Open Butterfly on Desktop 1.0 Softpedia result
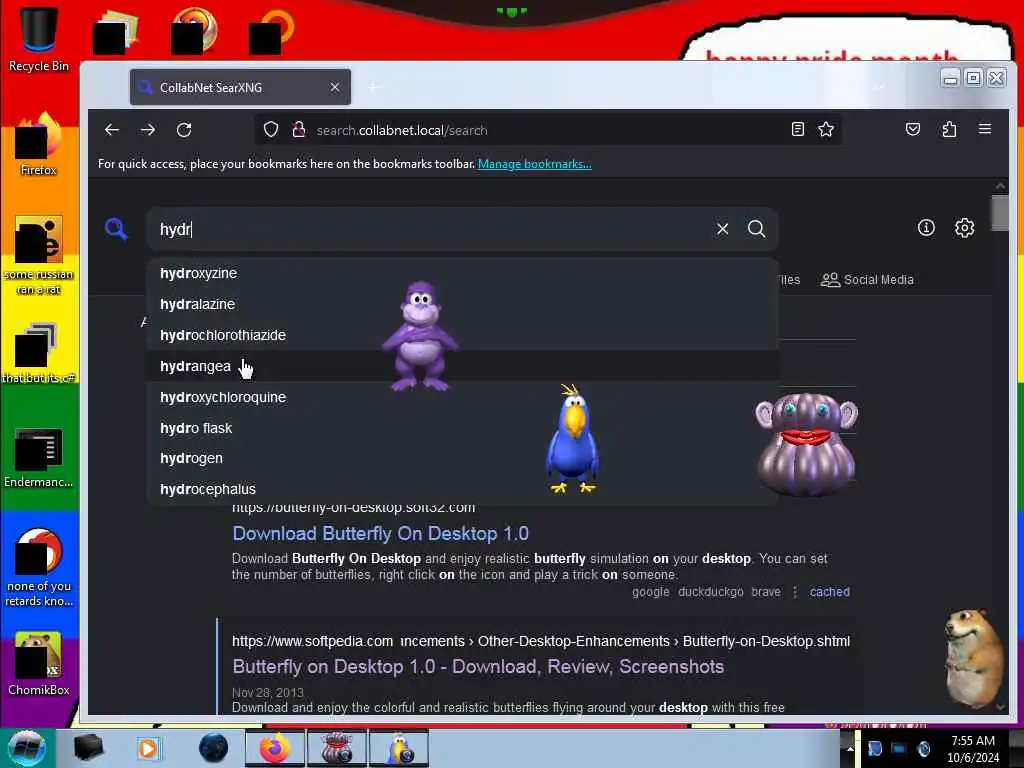The image size is (1024, 768). tap(478, 667)
